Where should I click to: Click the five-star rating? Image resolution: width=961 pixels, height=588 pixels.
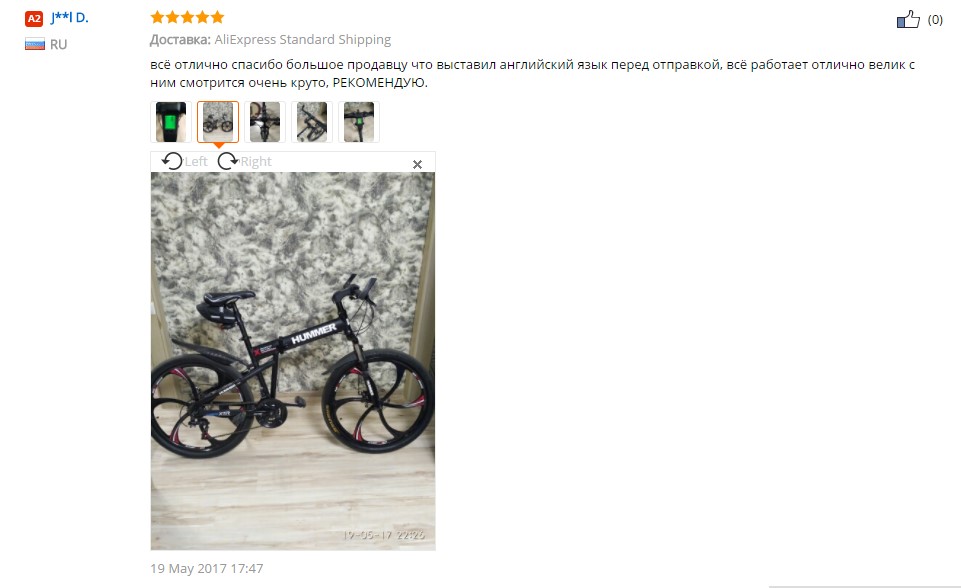(x=188, y=17)
